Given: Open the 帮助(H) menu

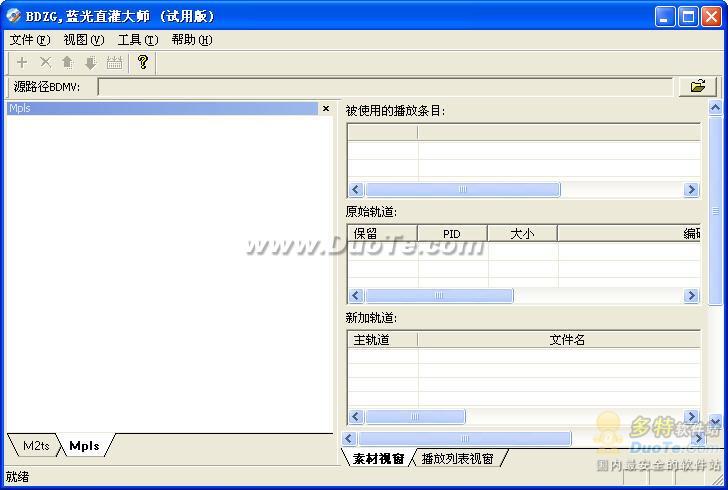Looking at the screenshot, I should click(192, 40).
